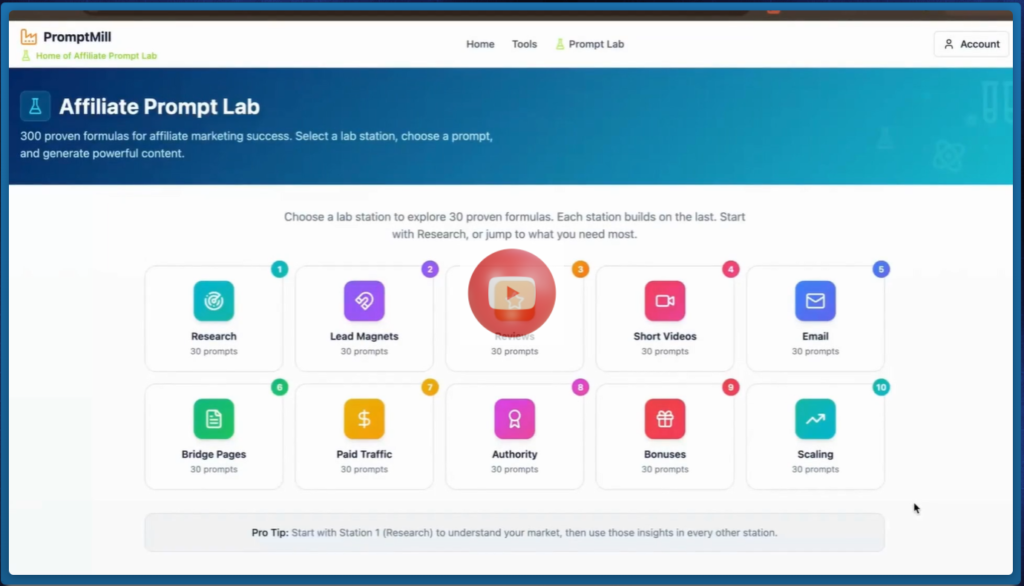Click the Account button

(970, 43)
